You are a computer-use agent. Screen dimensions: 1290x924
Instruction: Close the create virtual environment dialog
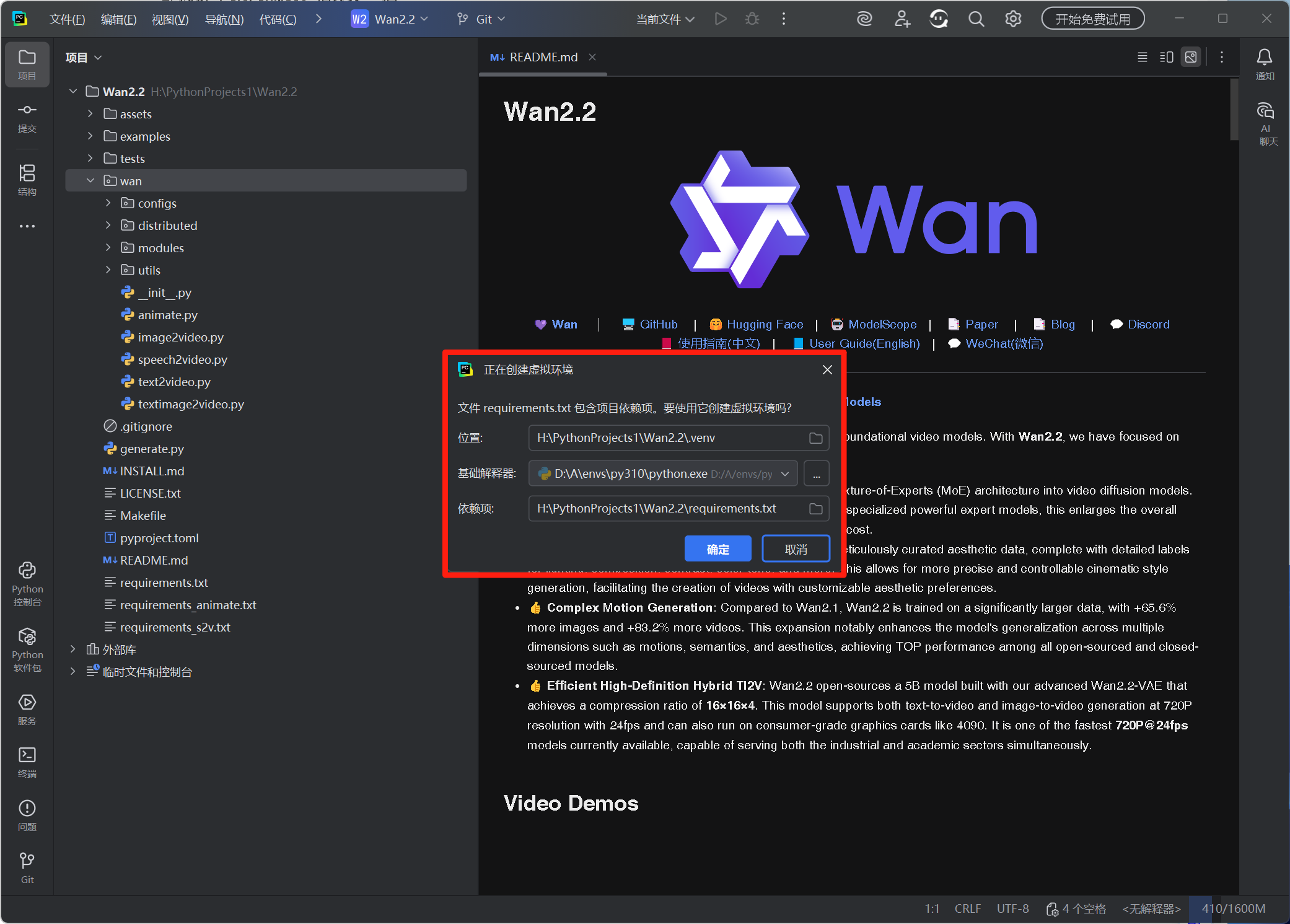(x=827, y=370)
